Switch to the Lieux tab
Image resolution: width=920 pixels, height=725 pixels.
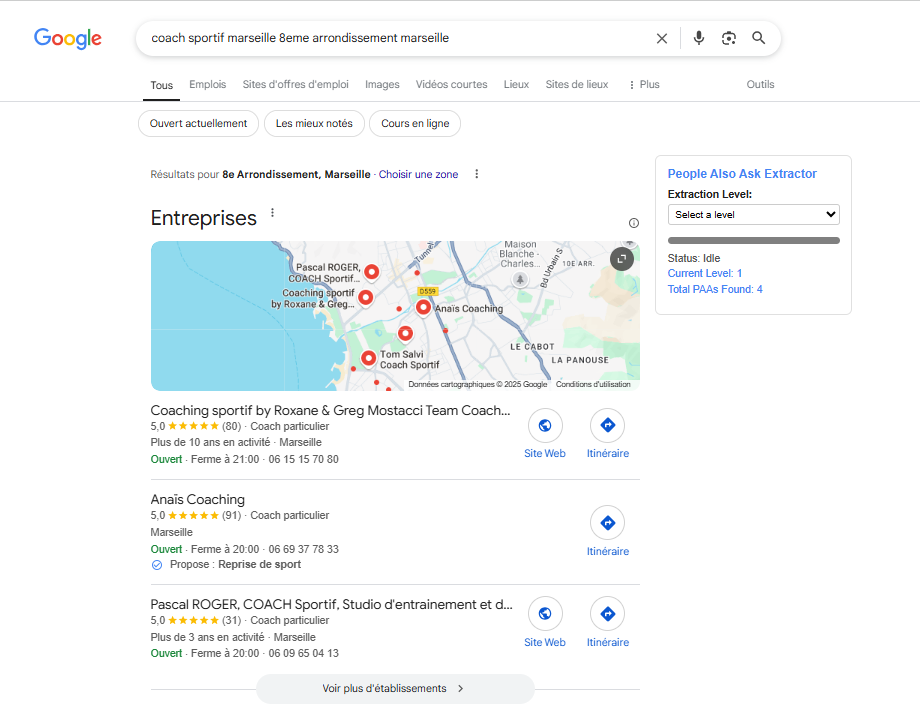click(x=516, y=84)
